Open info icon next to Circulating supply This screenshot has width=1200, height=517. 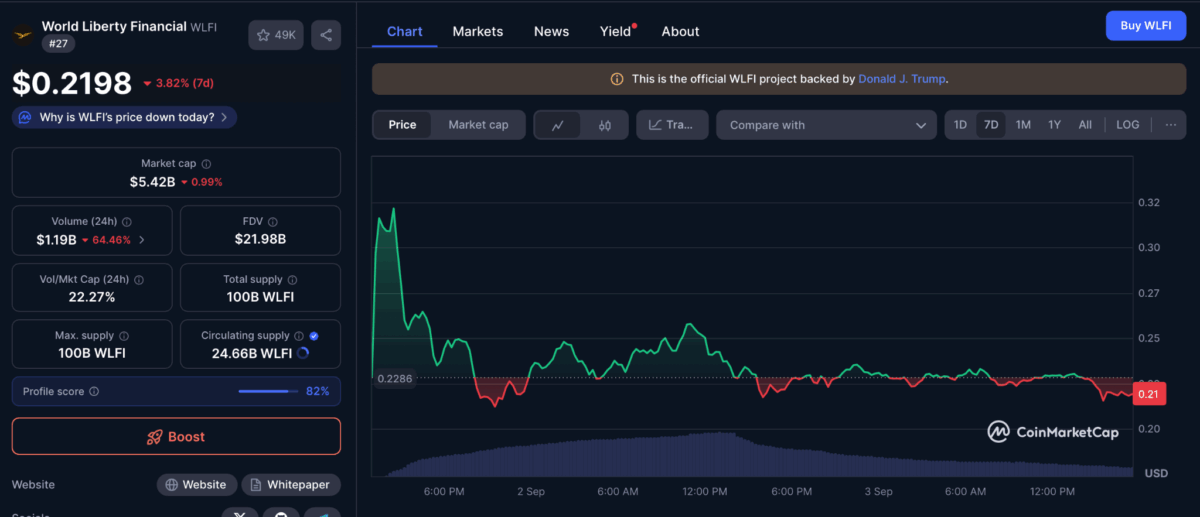point(299,336)
